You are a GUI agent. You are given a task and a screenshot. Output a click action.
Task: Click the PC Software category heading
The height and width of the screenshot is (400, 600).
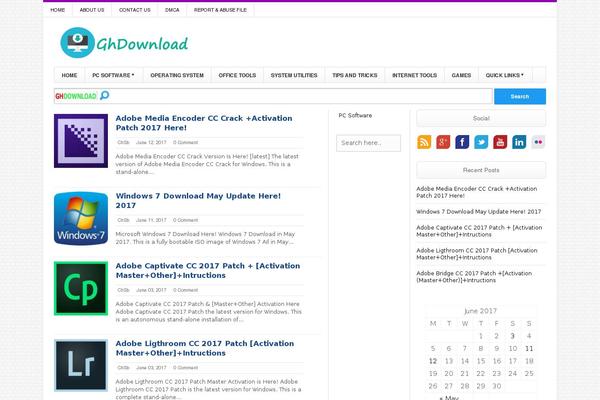(x=355, y=115)
